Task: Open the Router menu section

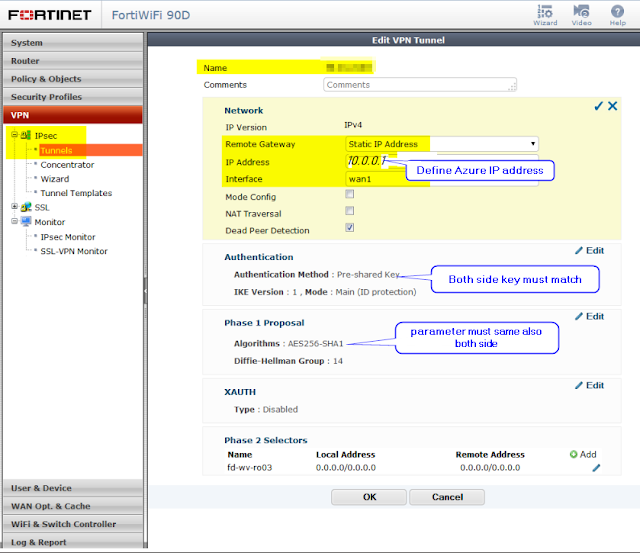Action: (x=73, y=60)
